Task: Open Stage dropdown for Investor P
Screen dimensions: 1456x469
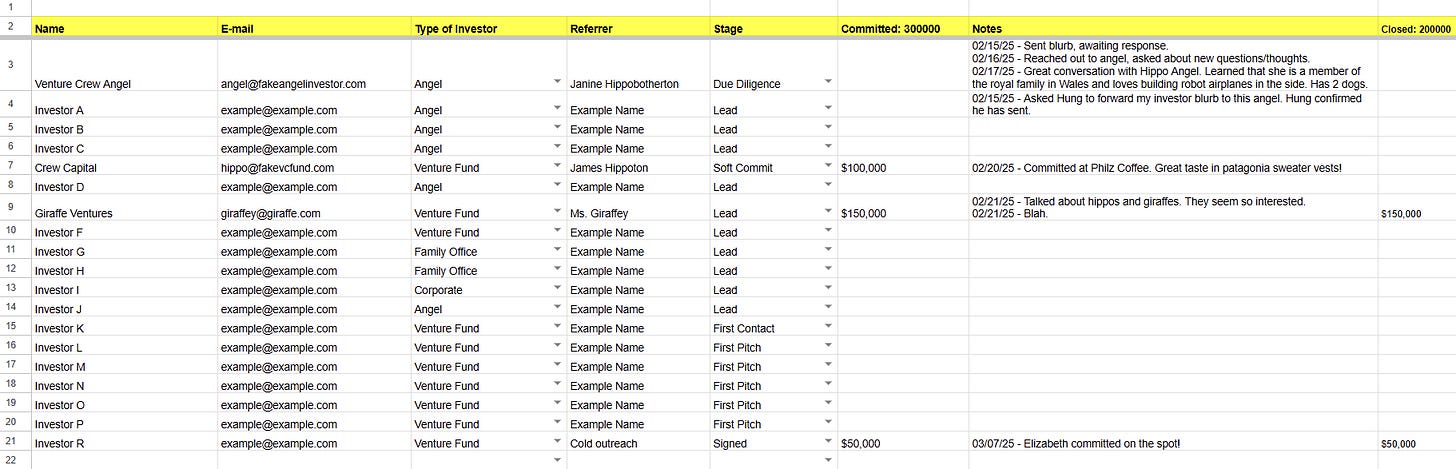Action: point(828,423)
